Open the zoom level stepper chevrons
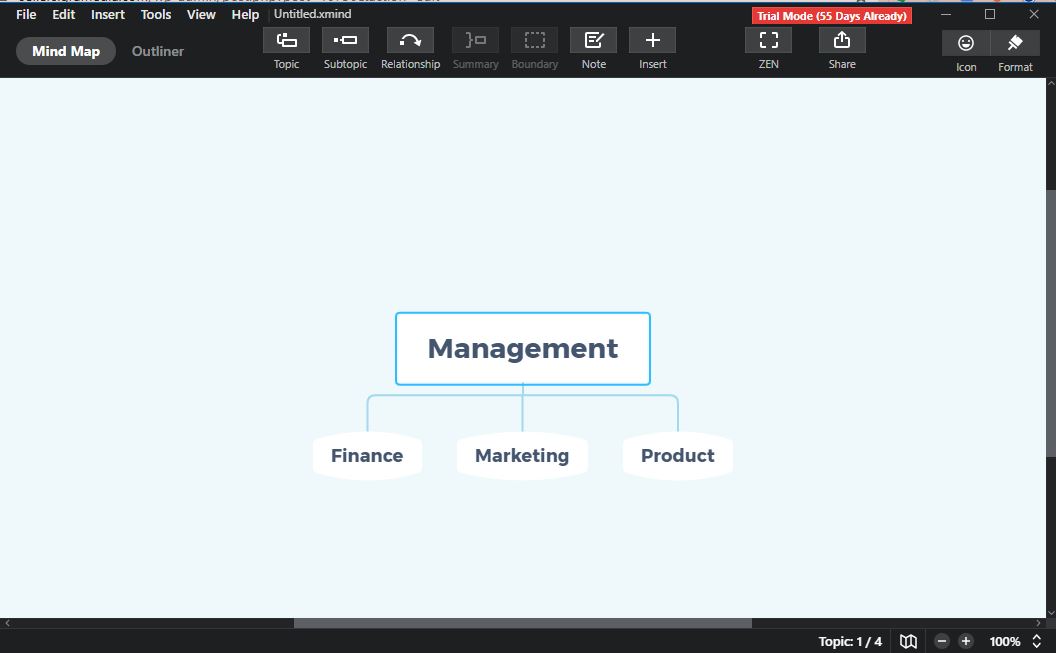 click(x=1036, y=641)
